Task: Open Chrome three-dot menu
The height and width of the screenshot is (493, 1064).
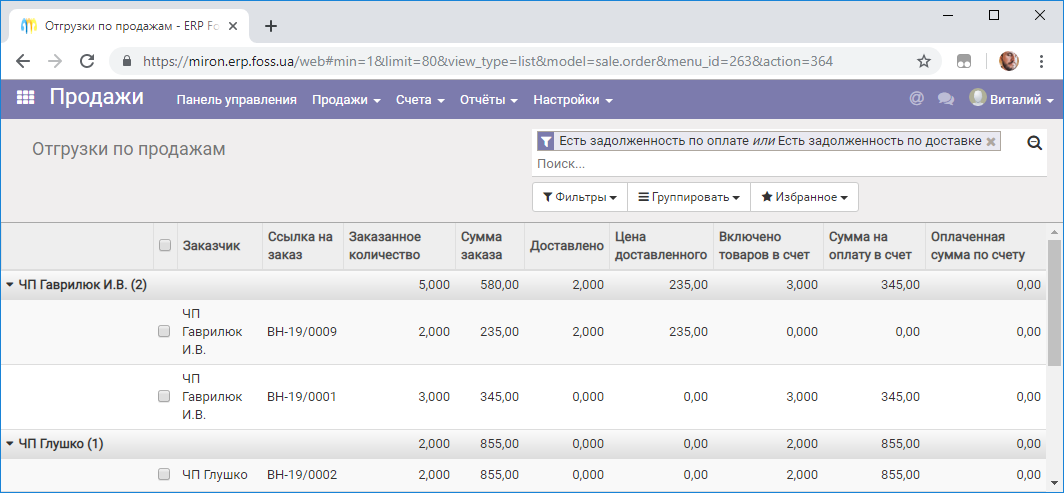Action: pos(1041,61)
